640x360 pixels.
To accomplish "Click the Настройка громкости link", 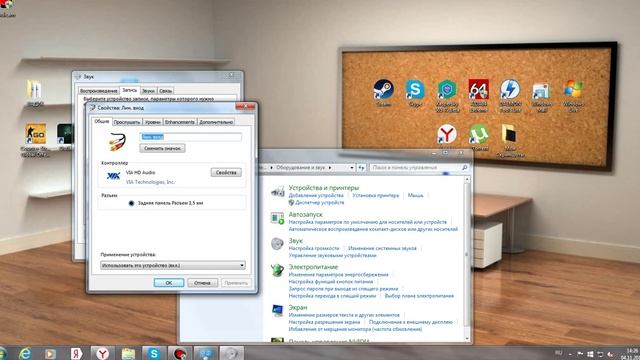I will [314, 248].
